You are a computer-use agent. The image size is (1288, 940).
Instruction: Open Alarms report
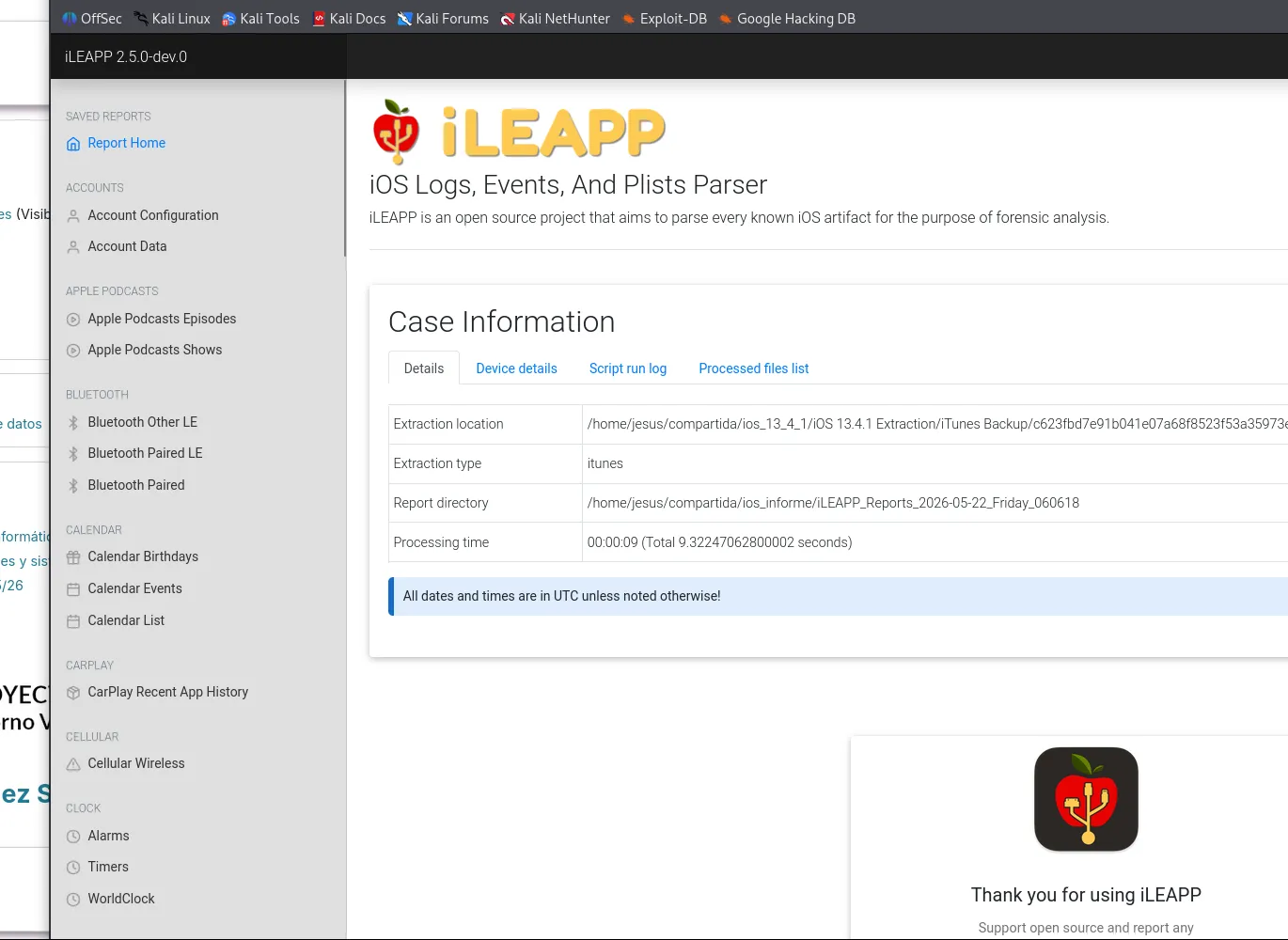[x=108, y=836]
